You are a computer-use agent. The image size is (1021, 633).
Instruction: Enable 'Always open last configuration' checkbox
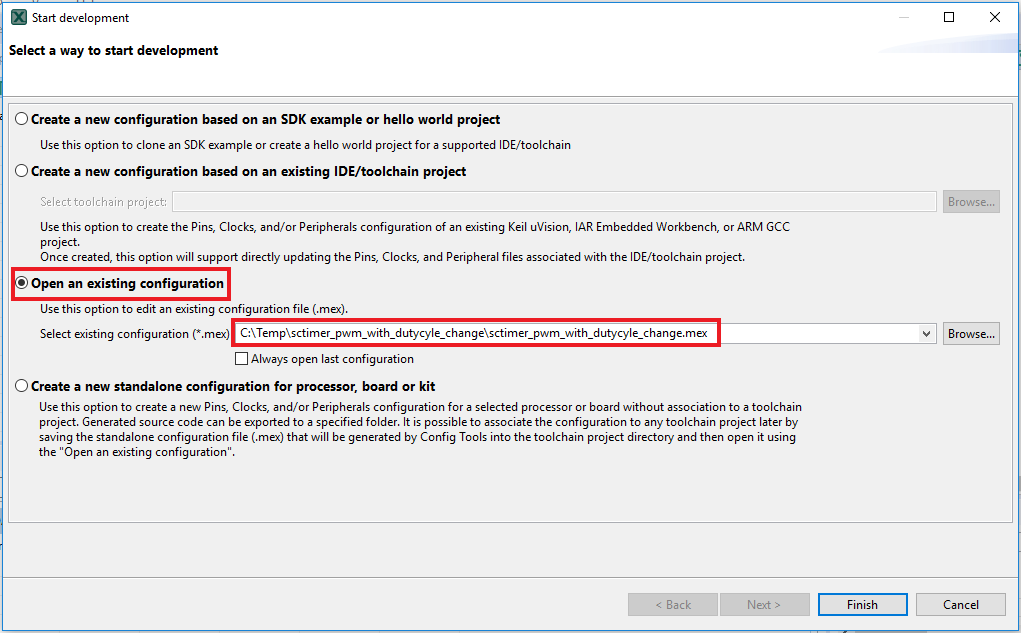click(x=241, y=359)
